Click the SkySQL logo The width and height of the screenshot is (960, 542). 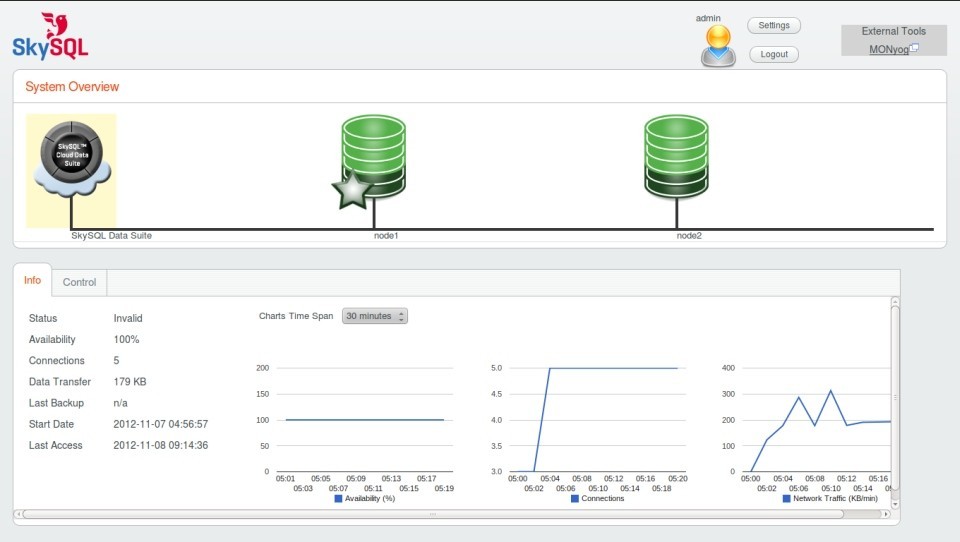tap(50, 36)
